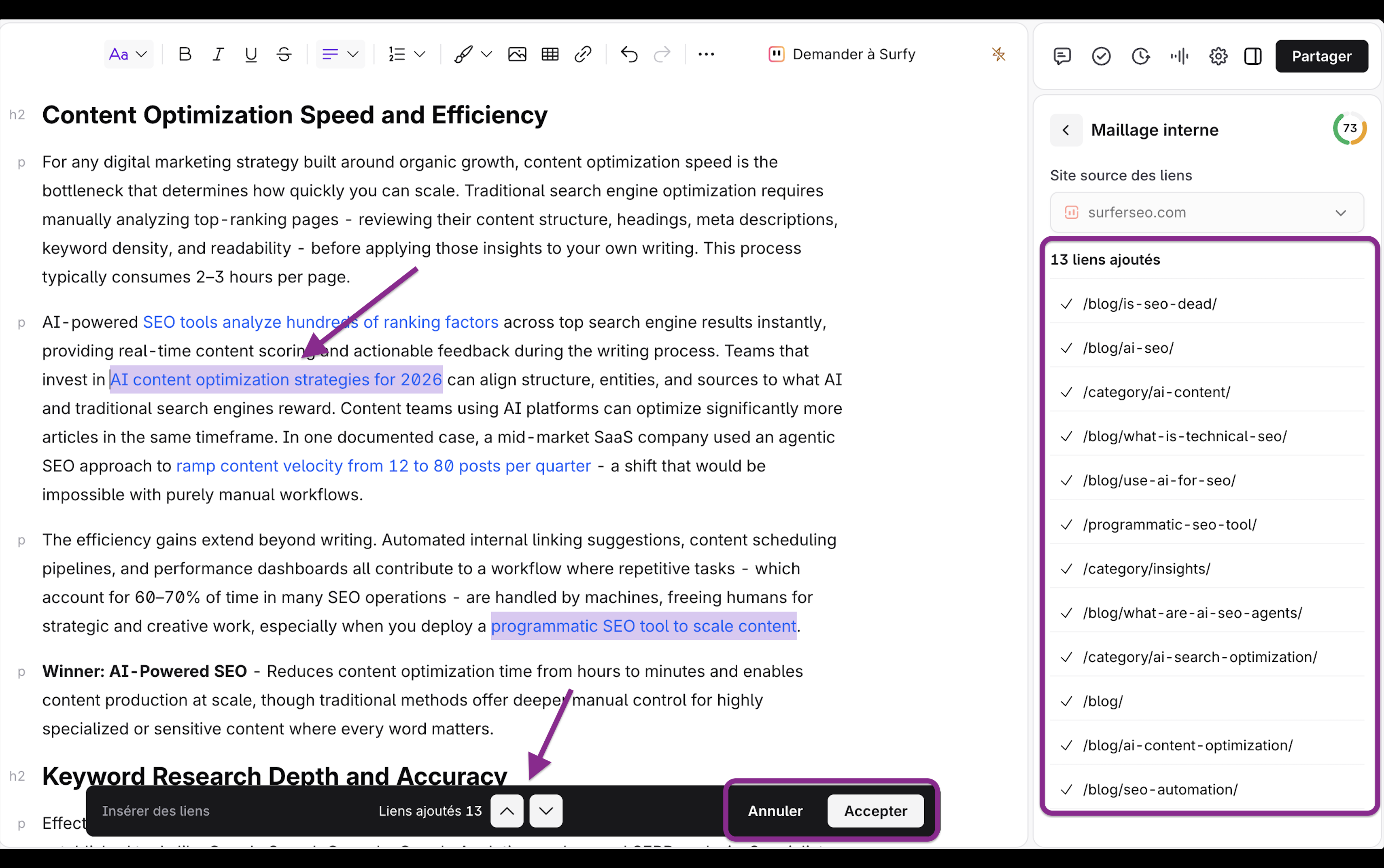Screen dimensions: 1384x868
Task: Open link "programmatic SEO tool to scale content"
Action: click(x=644, y=626)
